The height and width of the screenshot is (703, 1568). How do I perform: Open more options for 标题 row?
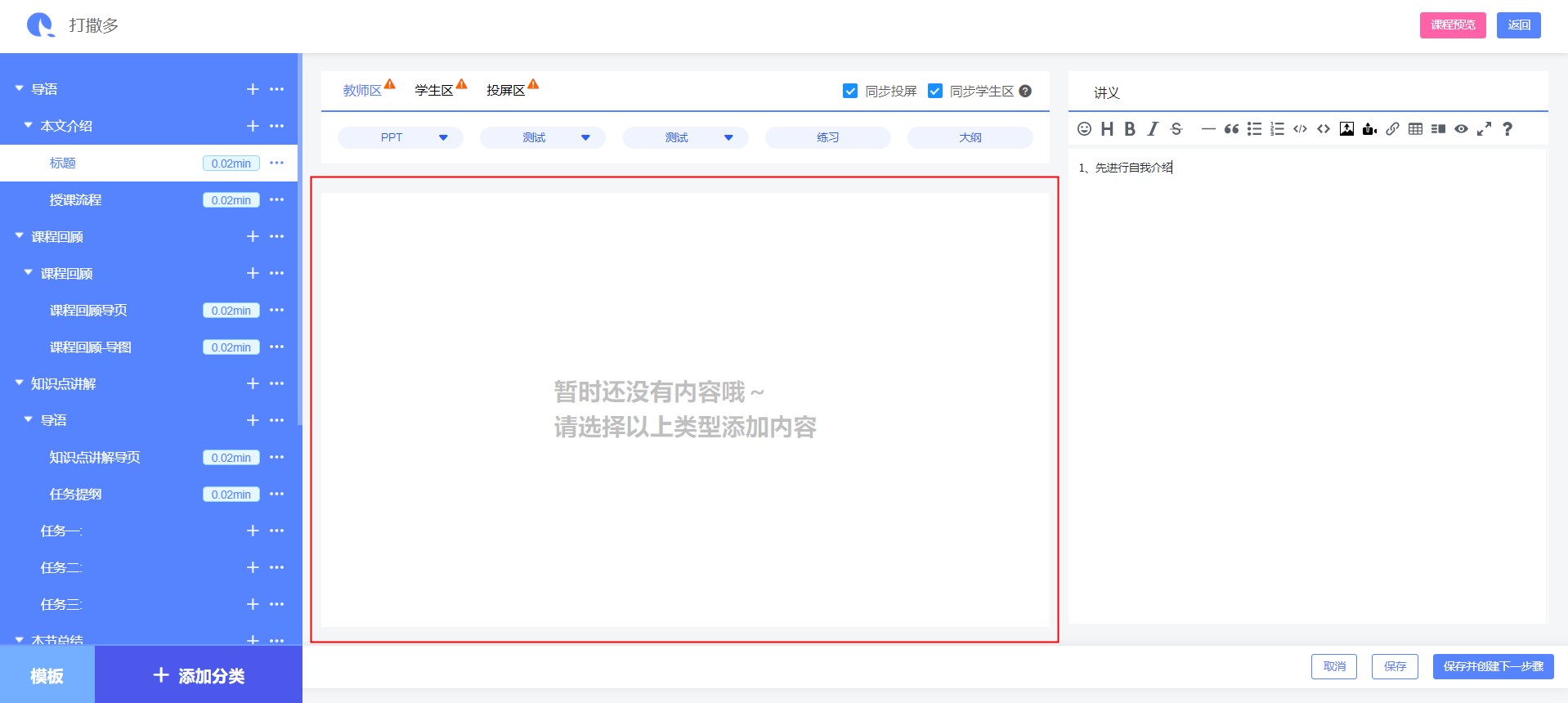click(277, 163)
